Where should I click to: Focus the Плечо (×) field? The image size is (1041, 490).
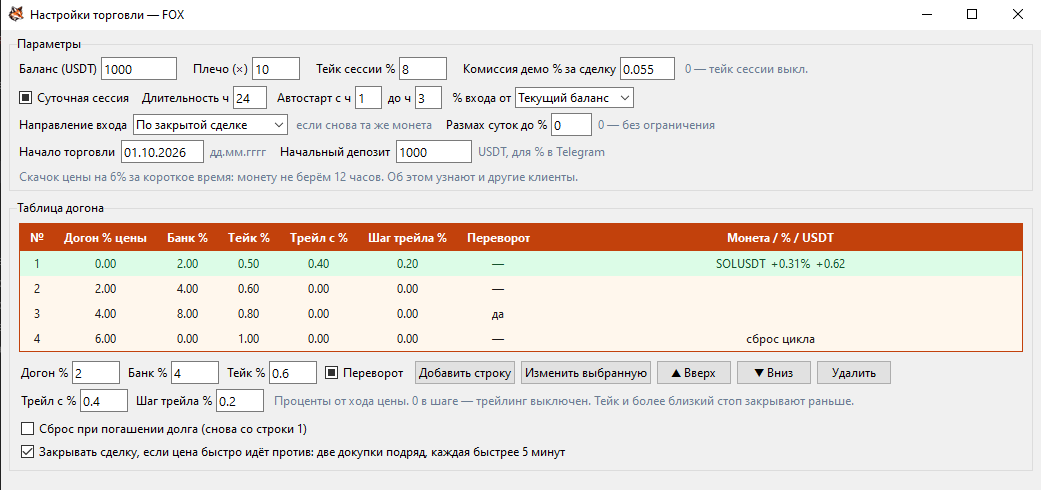tap(276, 68)
